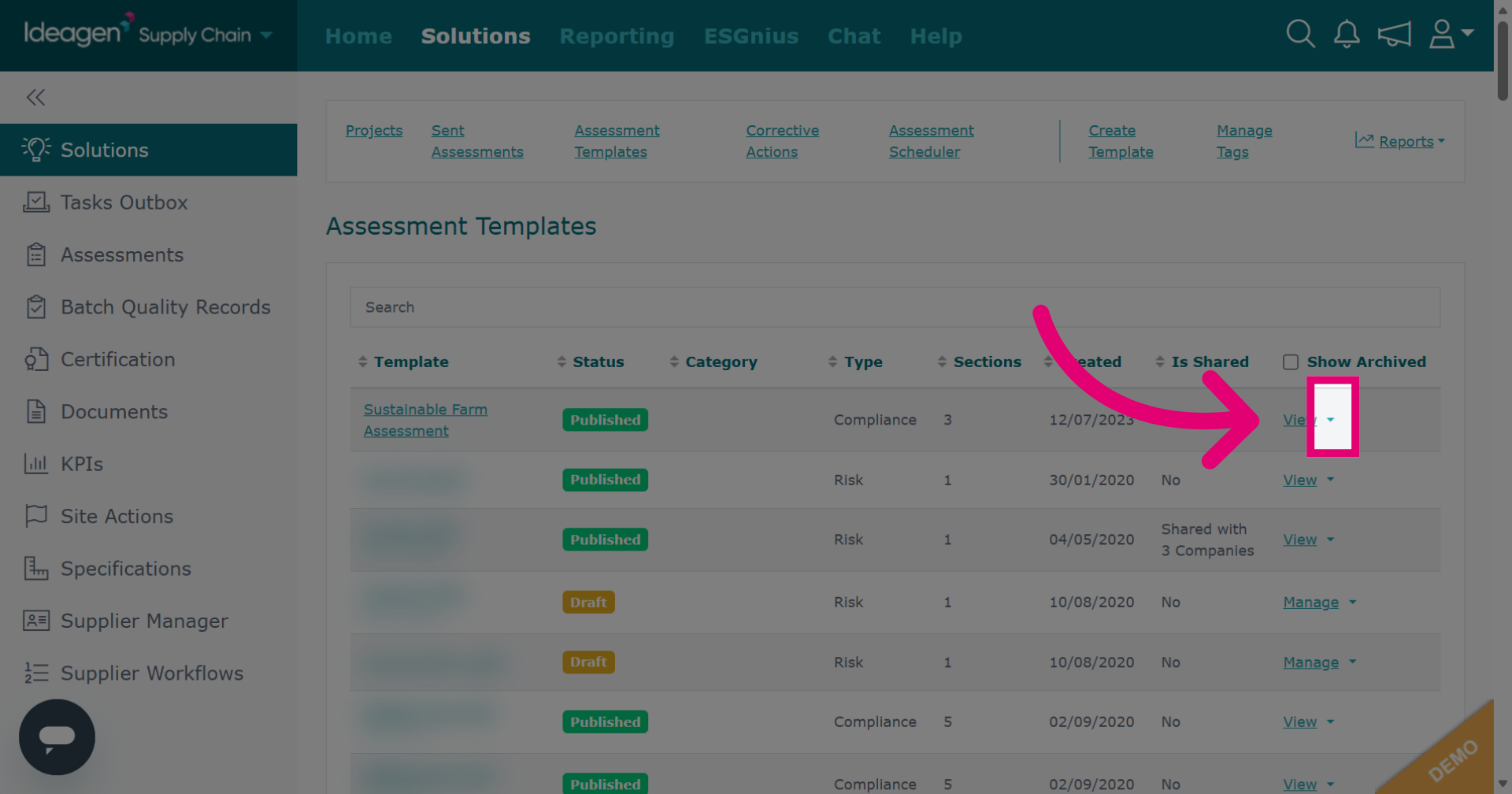Open the Chat top menu
Viewport: 1512px width, 794px height.
point(854,36)
